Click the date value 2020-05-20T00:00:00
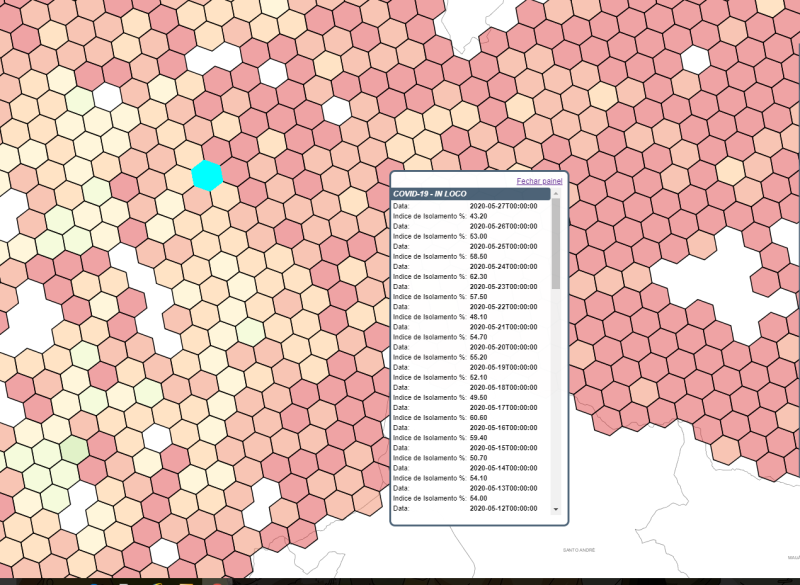The width and height of the screenshot is (800, 585). 503,347
